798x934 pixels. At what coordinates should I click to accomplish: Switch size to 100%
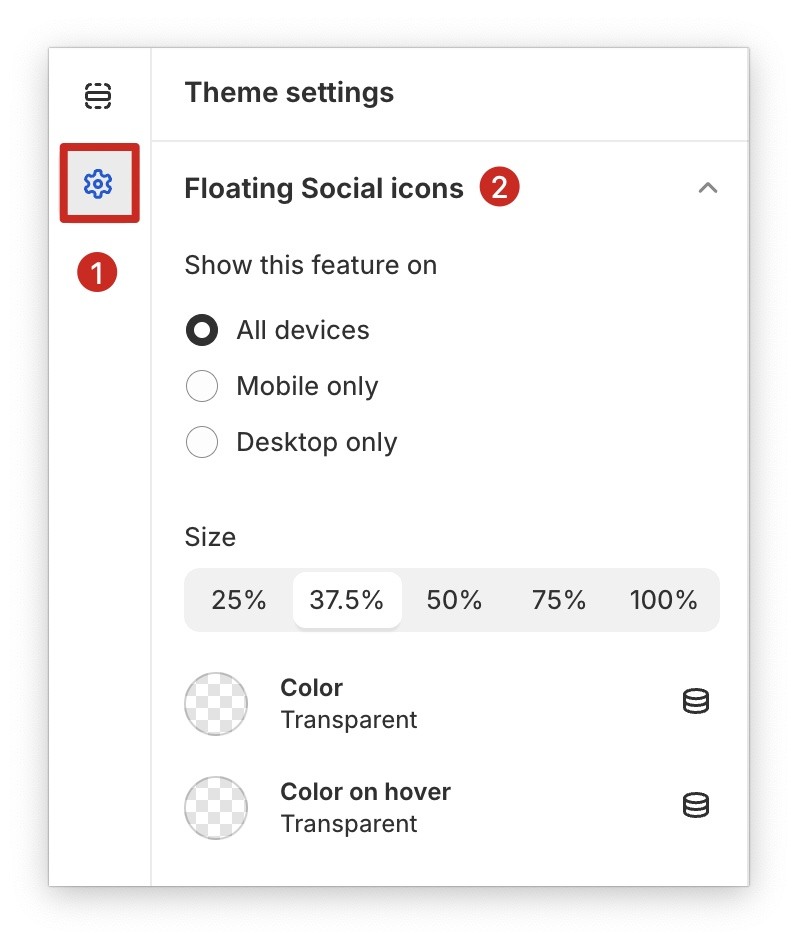coord(663,600)
